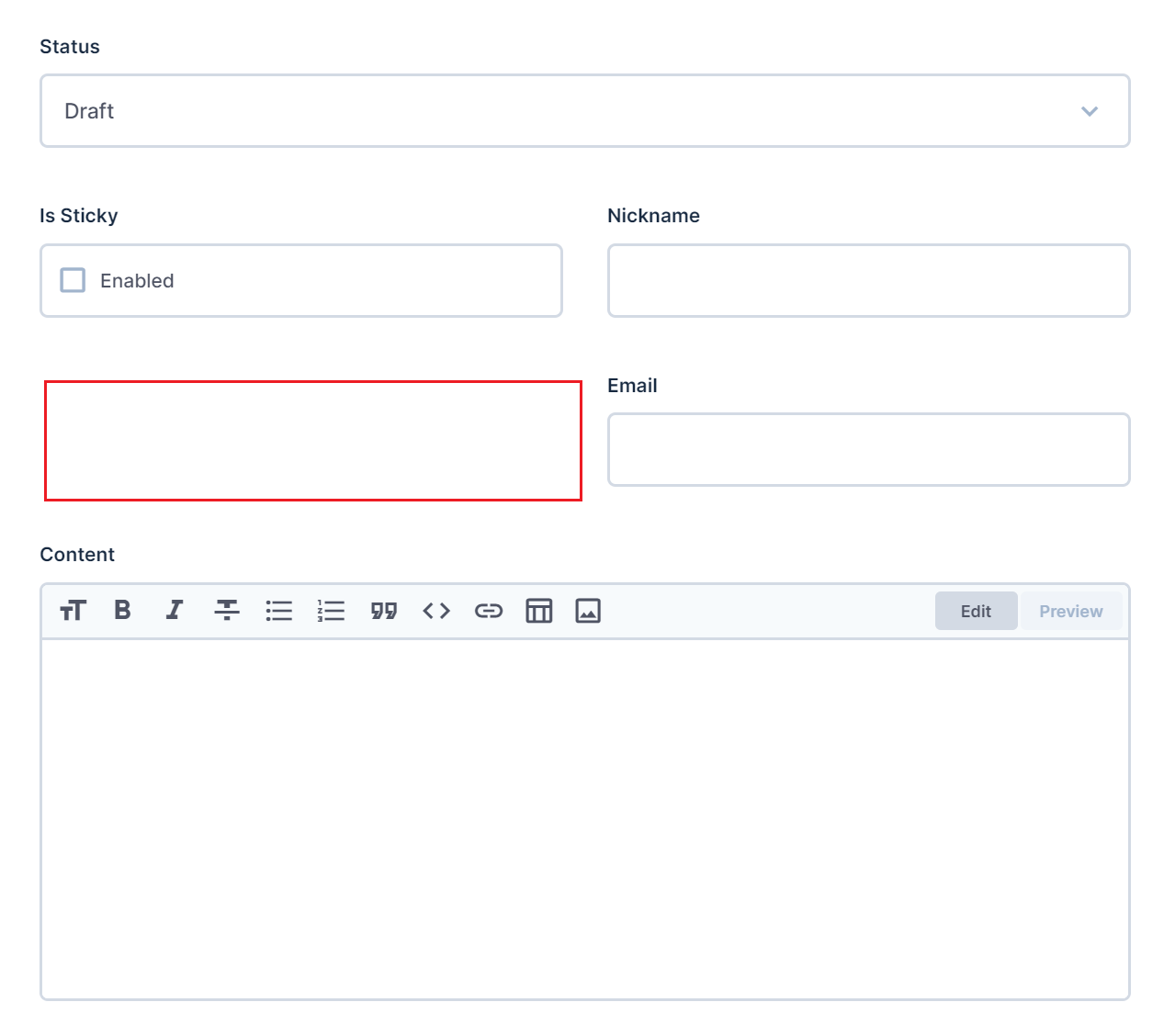This screenshot has width=1175, height=1036.
Task: Apply italic formatting
Action: coord(175,611)
